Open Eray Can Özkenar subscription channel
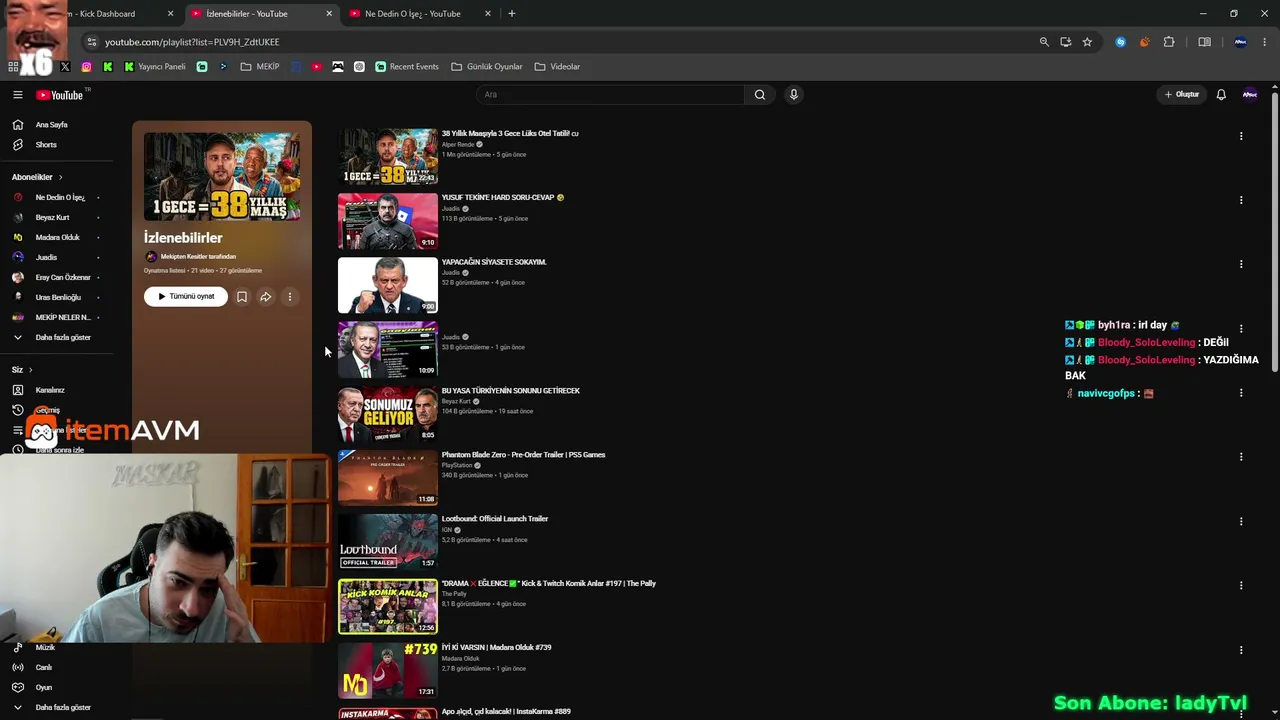1280x720 pixels. (x=63, y=277)
